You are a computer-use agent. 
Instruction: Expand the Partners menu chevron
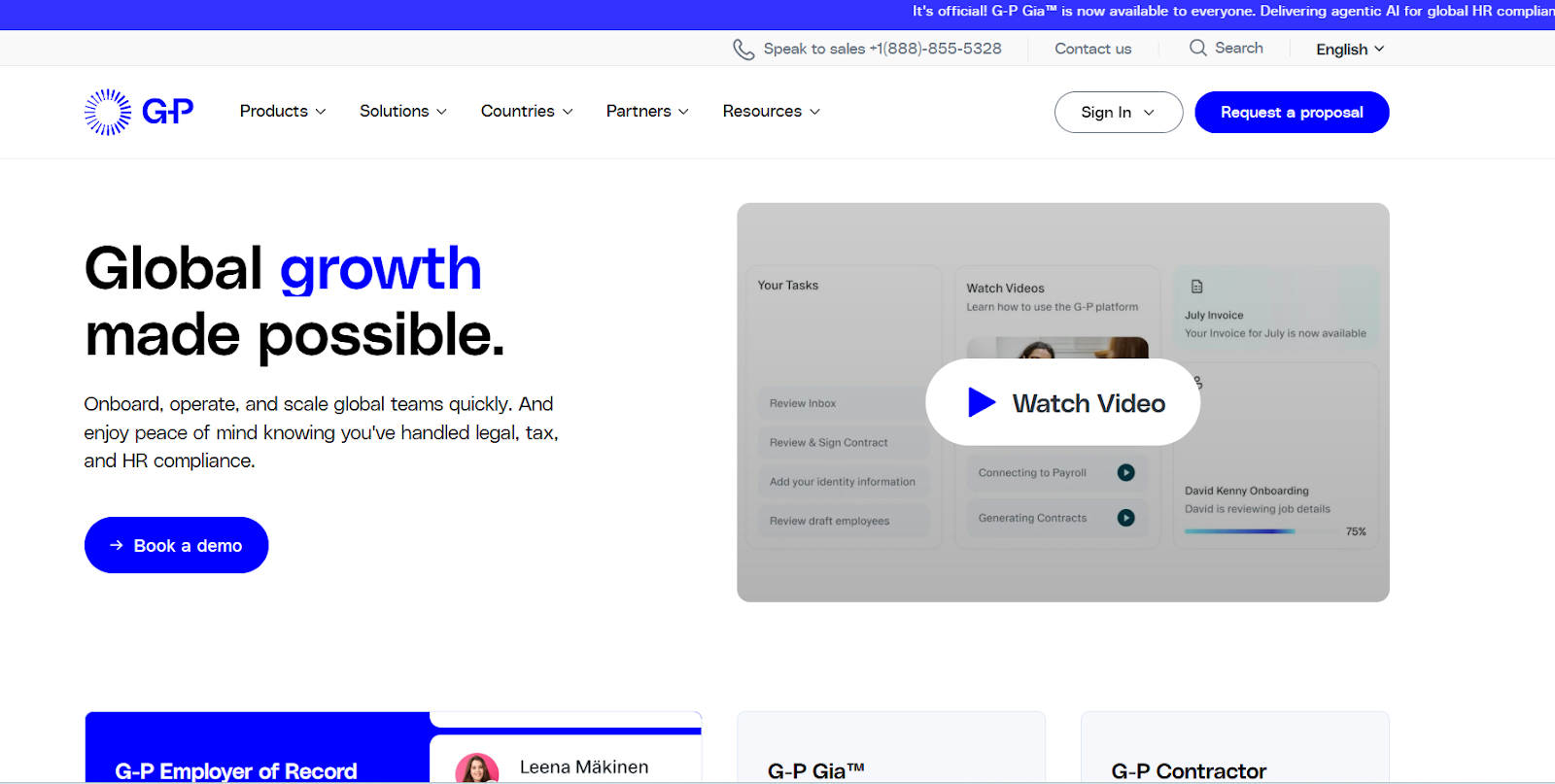(x=683, y=112)
